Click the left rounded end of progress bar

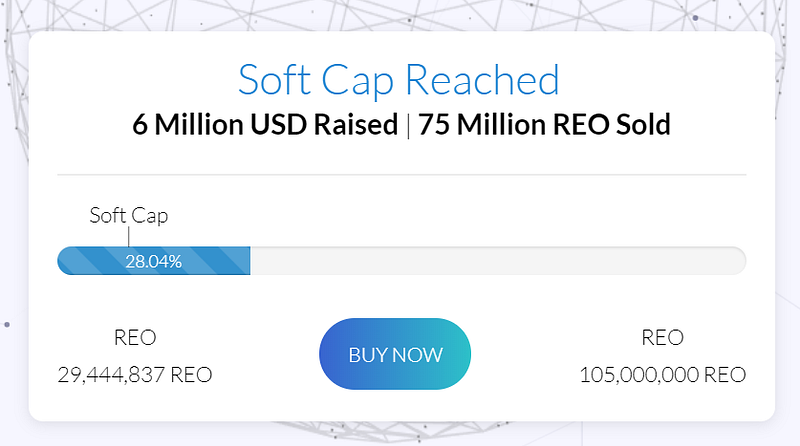65,261
